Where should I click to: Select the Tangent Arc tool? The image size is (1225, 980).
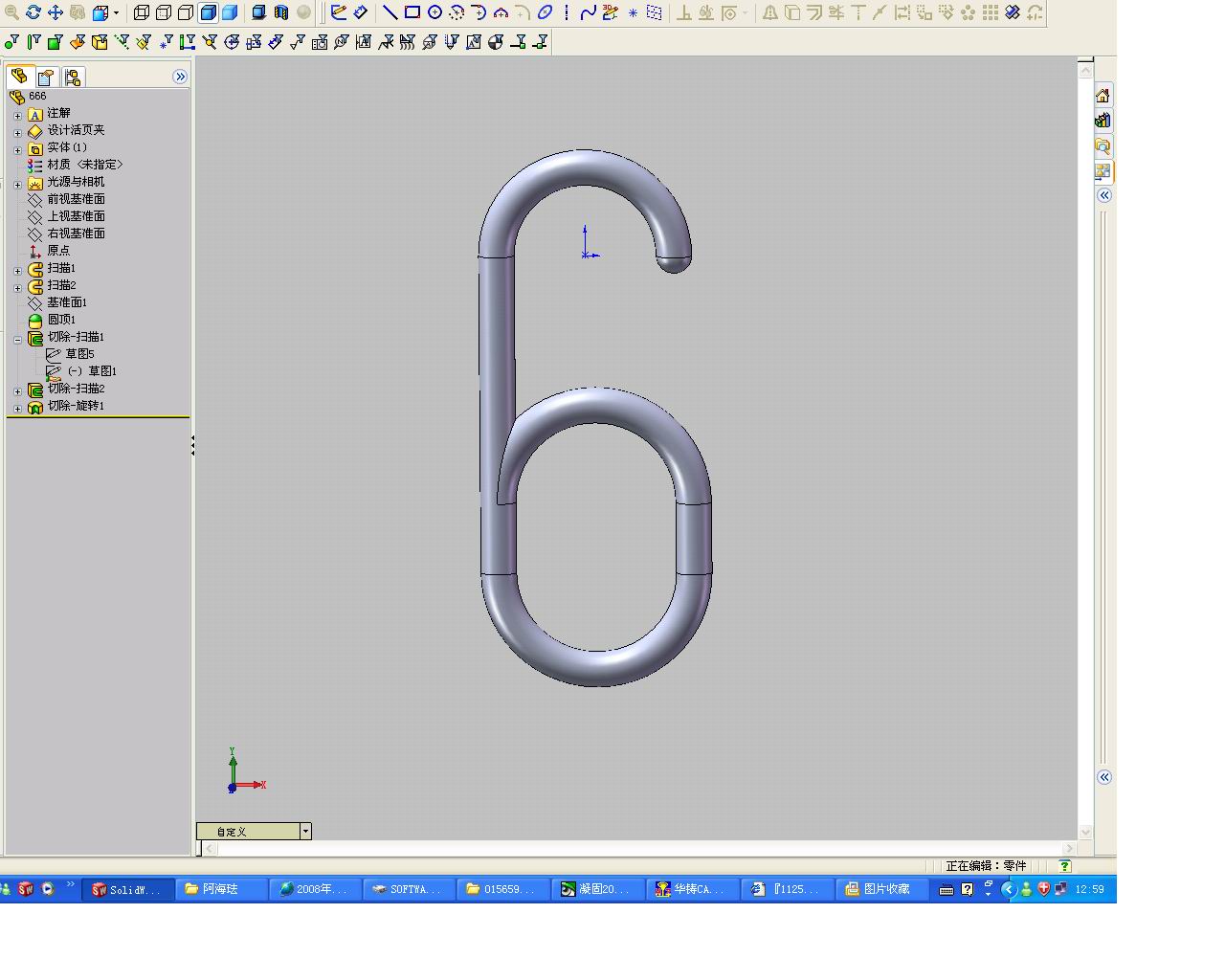tap(479, 12)
